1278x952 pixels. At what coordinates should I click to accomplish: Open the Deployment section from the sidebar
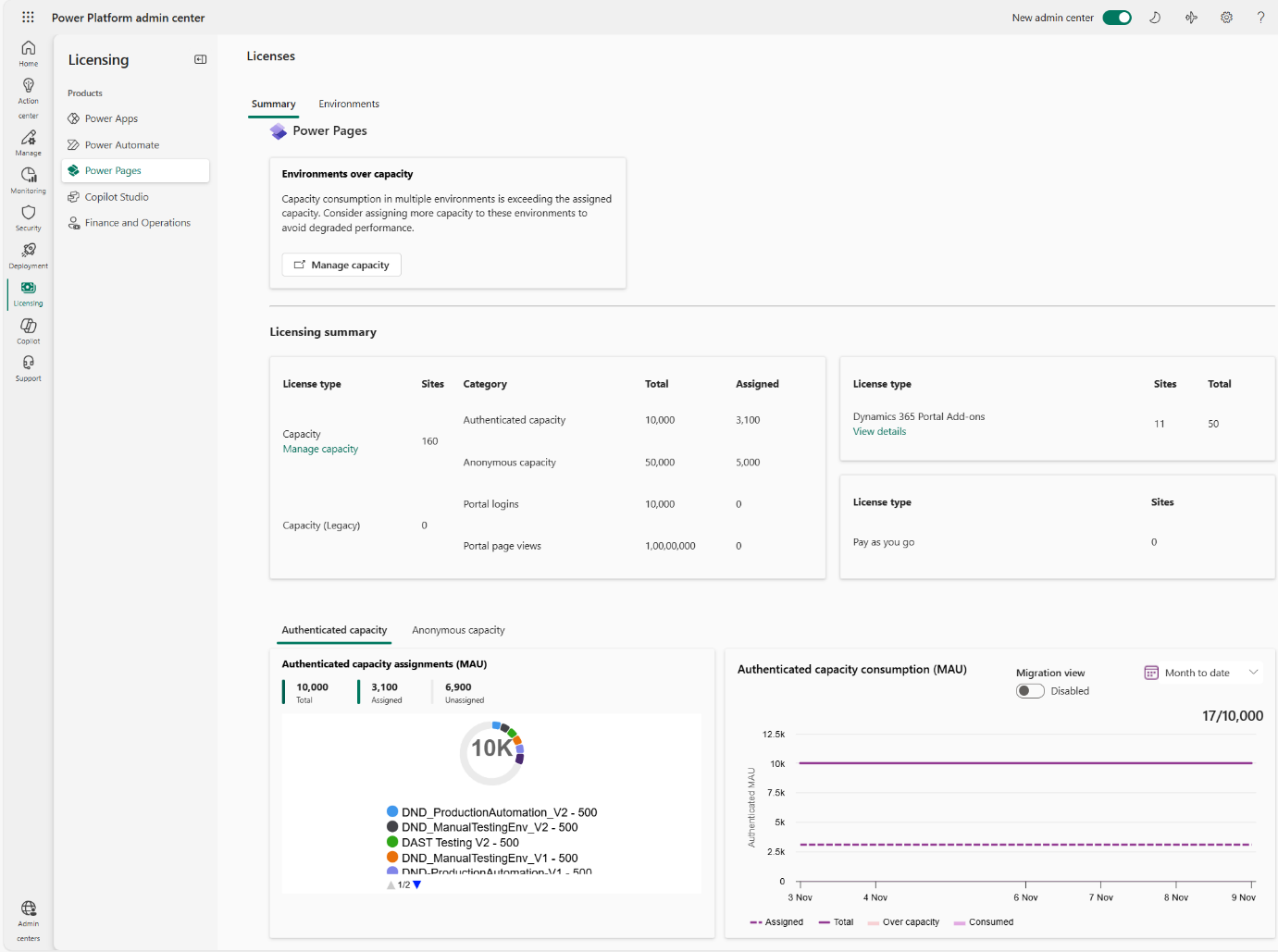(28, 254)
